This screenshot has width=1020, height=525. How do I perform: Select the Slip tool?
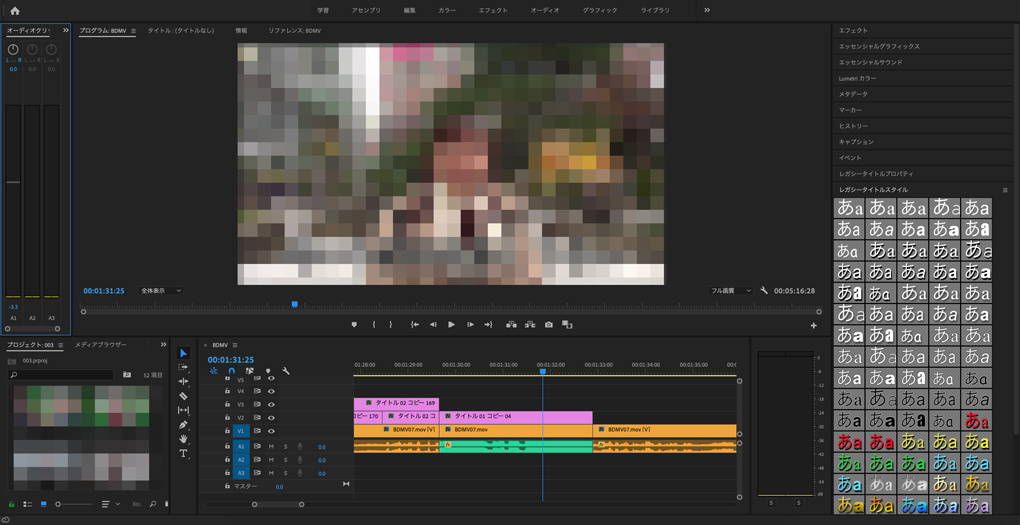[x=183, y=410]
